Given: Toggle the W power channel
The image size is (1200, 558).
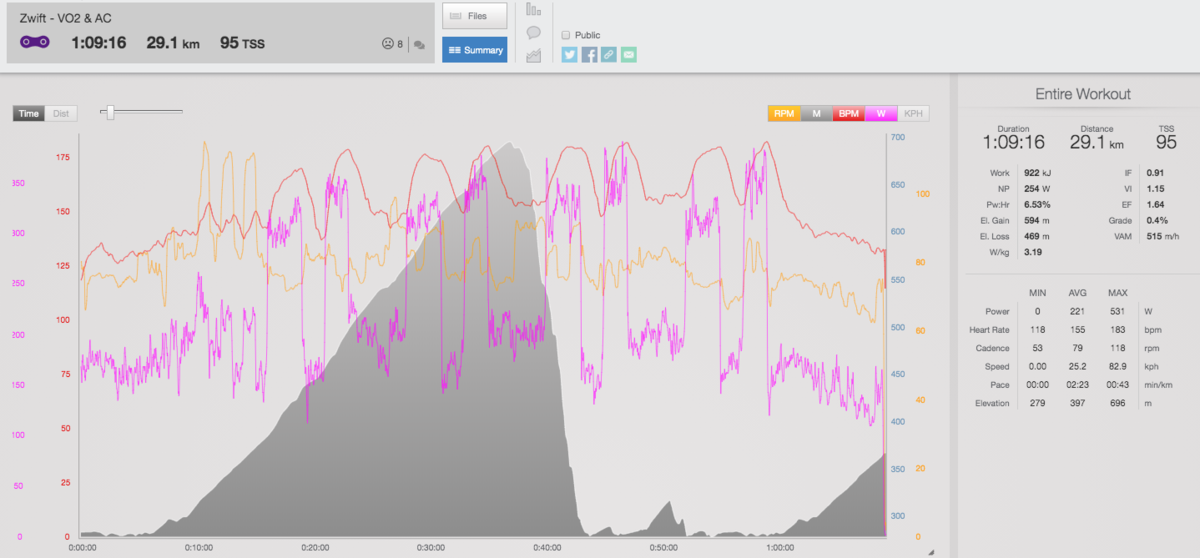Looking at the screenshot, I should 882,113.
